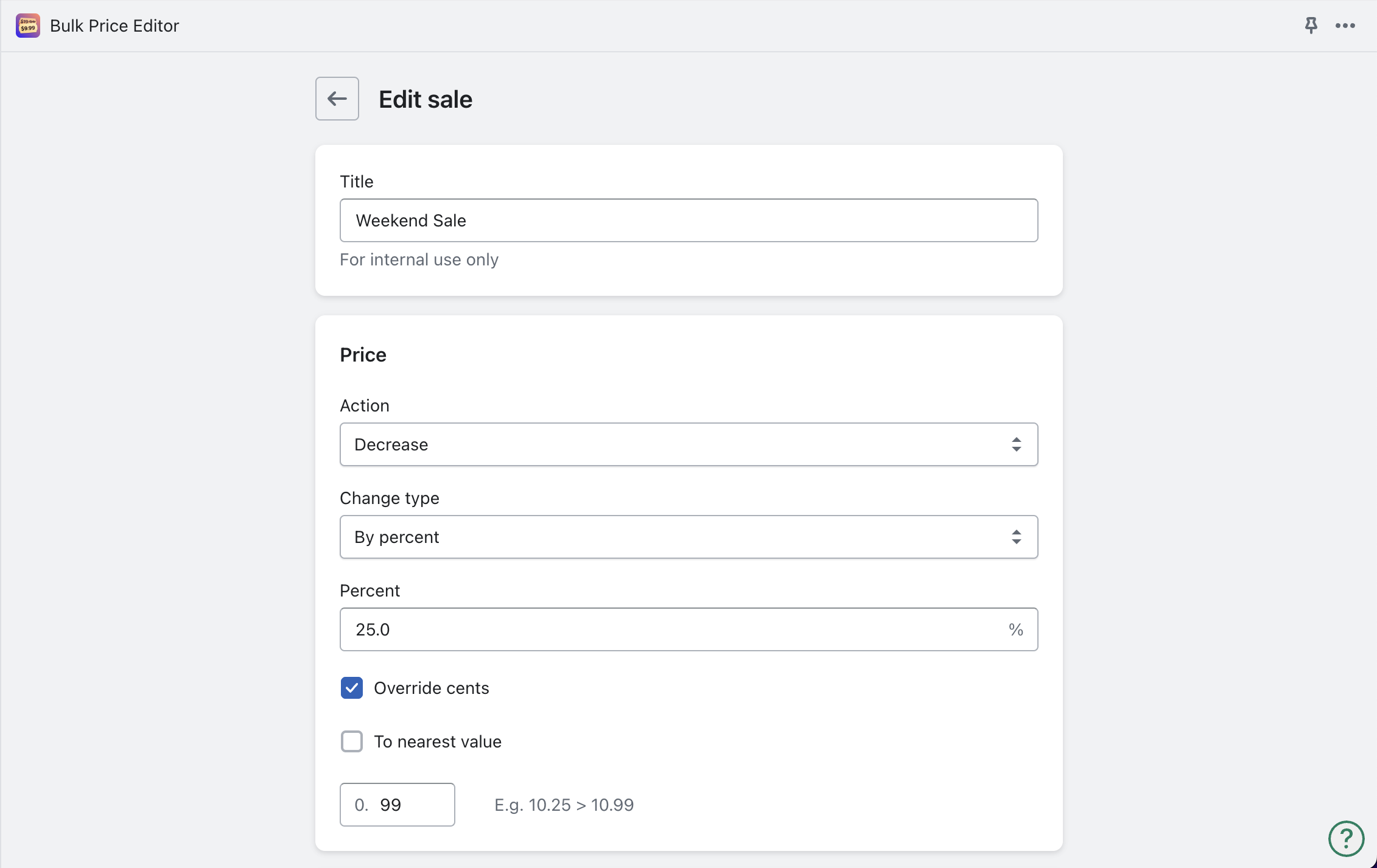The image size is (1377, 868).
Task: Uncheck the Override cents checkbox
Action: click(x=352, y=688)
